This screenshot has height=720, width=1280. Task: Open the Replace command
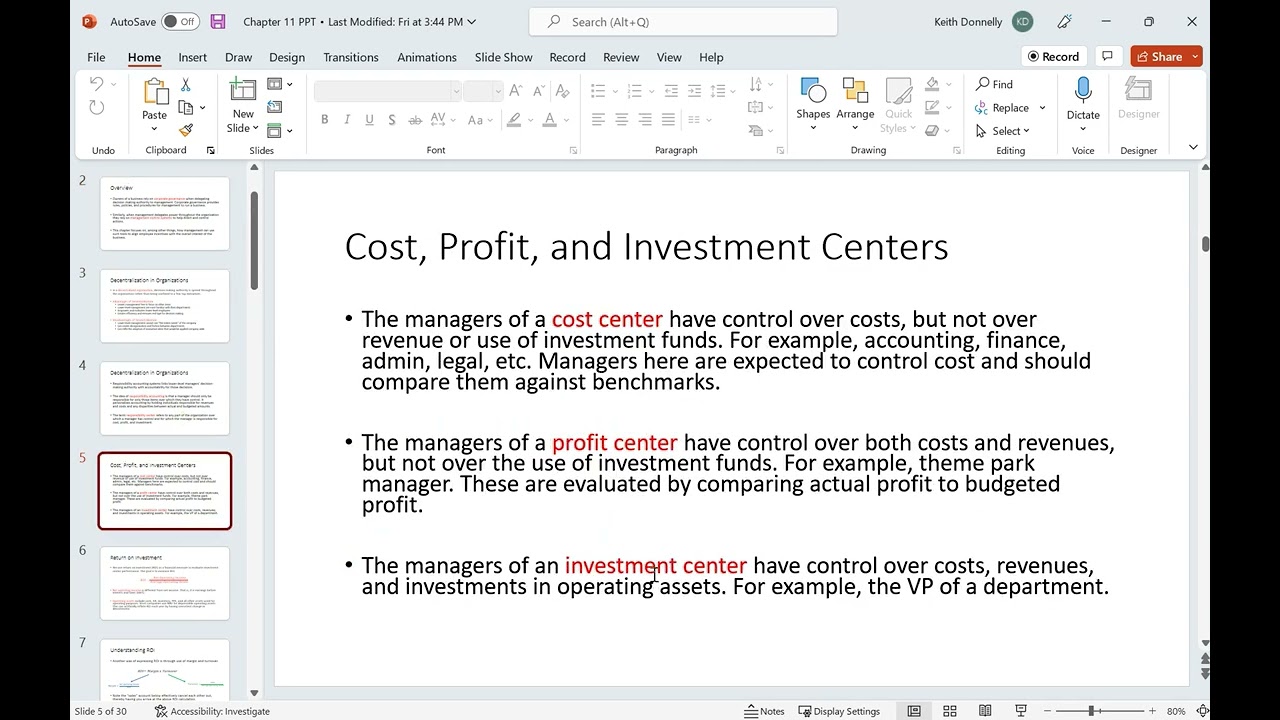[x=1002, y=108]
